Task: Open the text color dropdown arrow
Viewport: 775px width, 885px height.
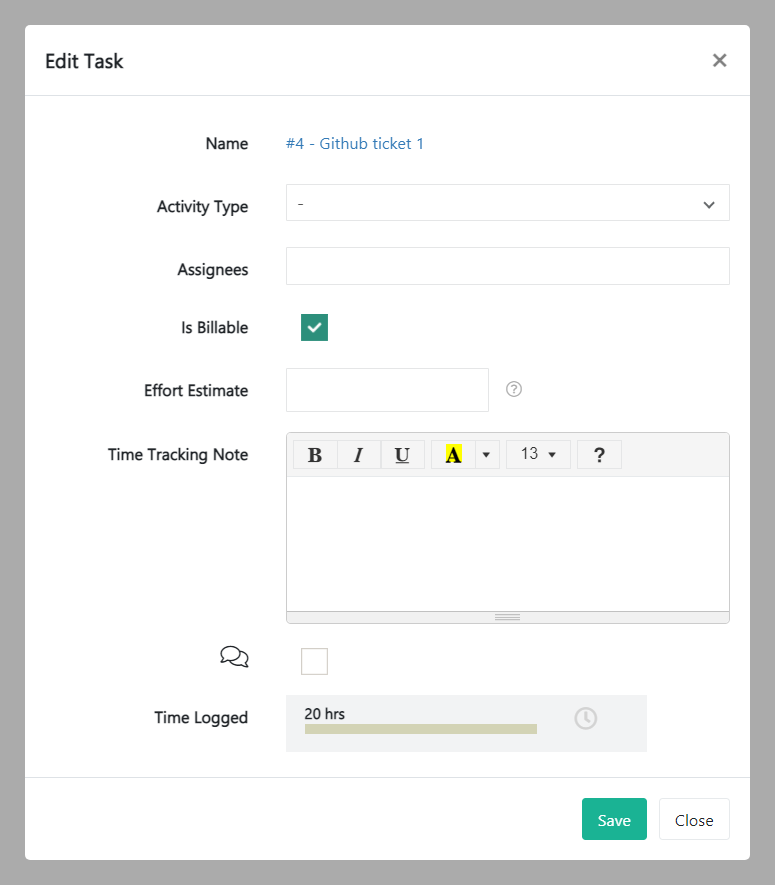Action: [x=485, y=454]
